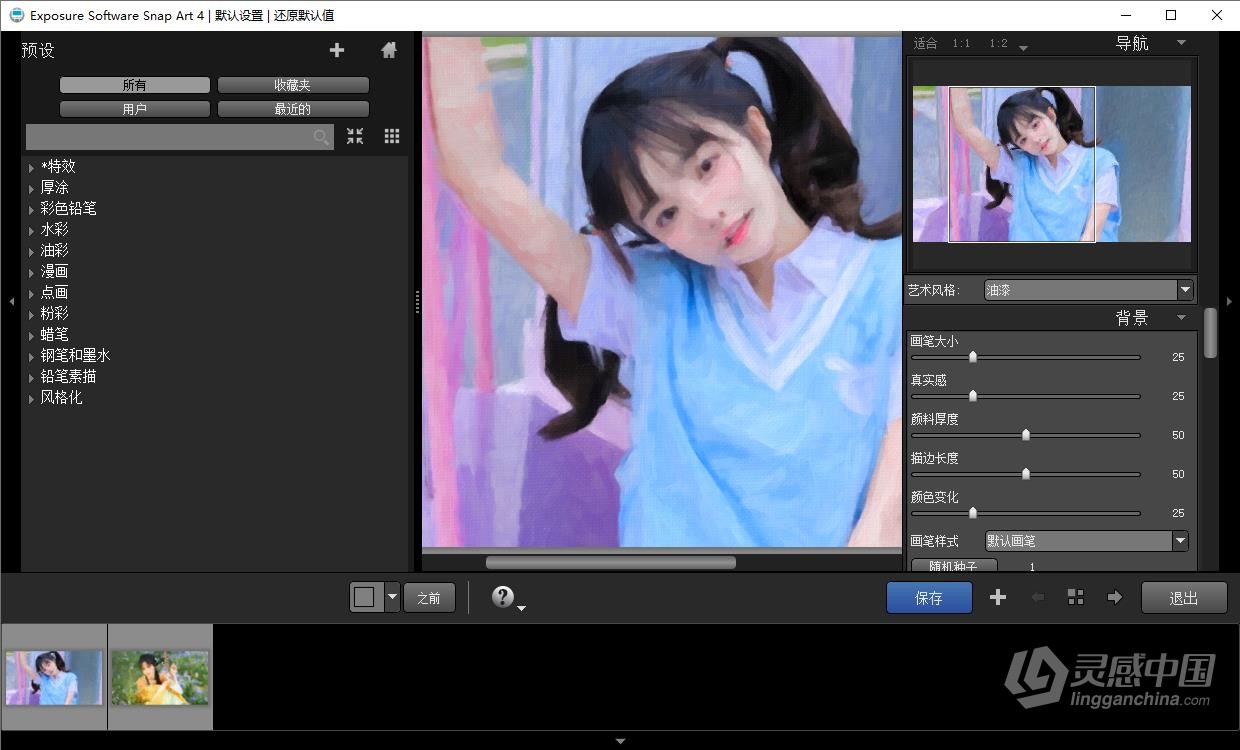Click the preview horizontal scrollbar
The image size is (1240, 750).
click(611, 563)
